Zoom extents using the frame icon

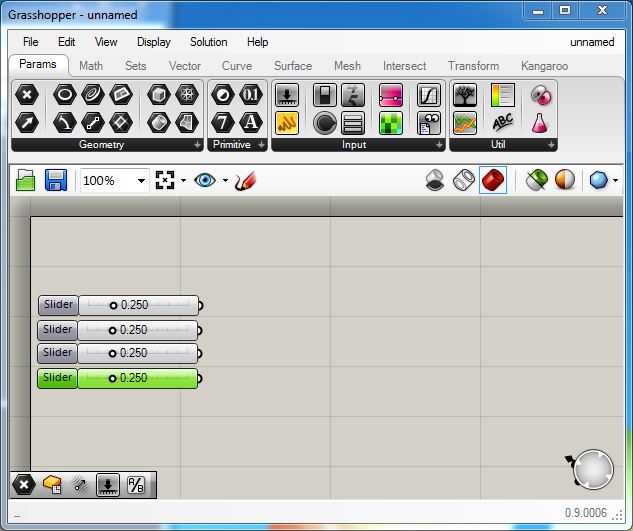(x=165, y=180)
